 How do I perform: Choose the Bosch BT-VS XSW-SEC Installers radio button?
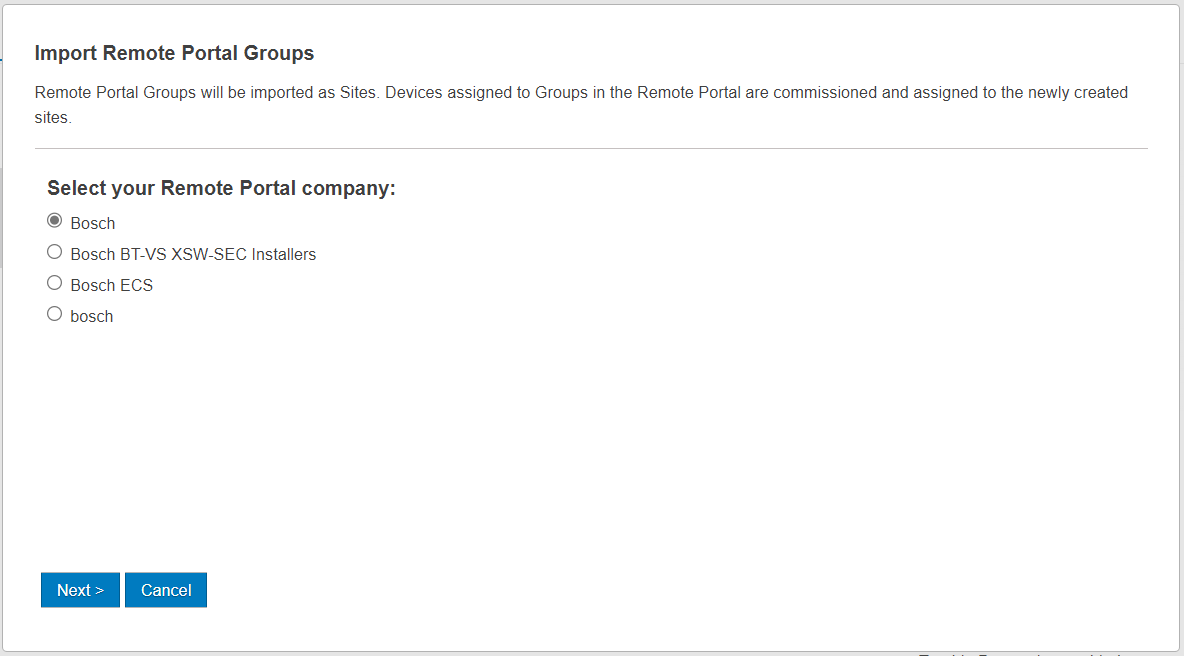pyautogui.click(x=55, y=252)
